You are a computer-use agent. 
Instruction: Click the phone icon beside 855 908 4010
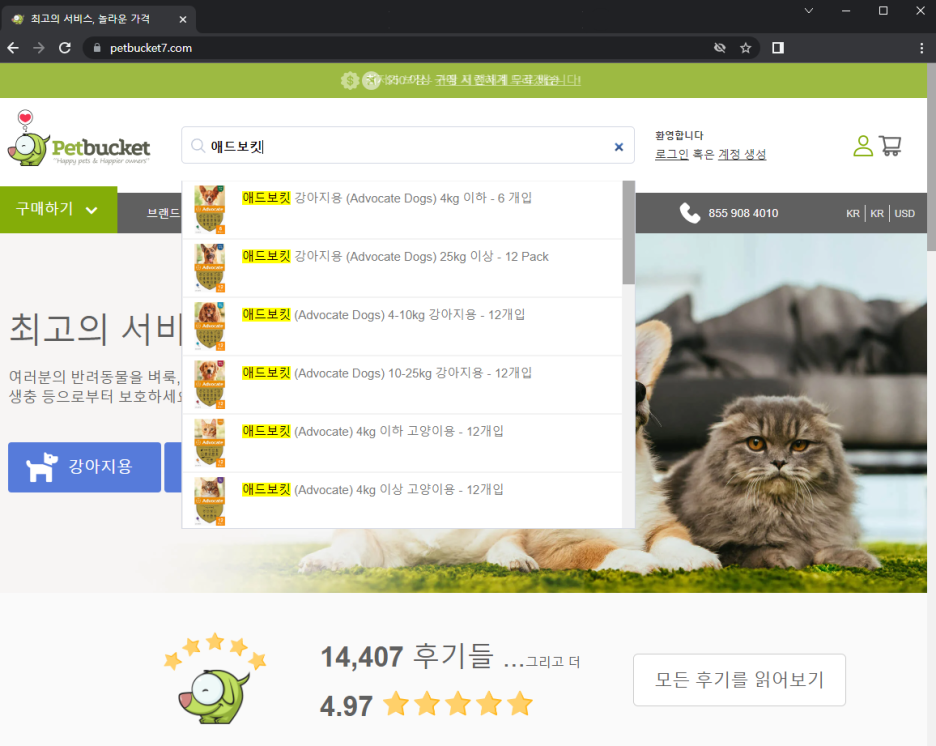point(689,213)
